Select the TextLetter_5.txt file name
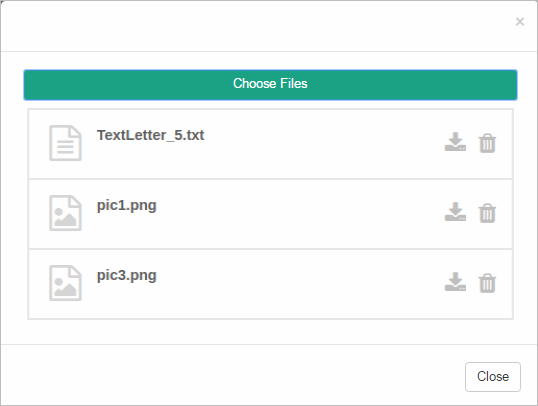The height and width of the screenshot is (406, 538). (x=150, y=135)
